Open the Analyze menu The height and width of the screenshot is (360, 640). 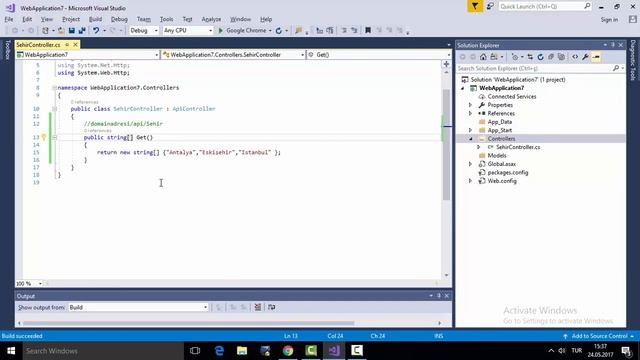(211, 19)
